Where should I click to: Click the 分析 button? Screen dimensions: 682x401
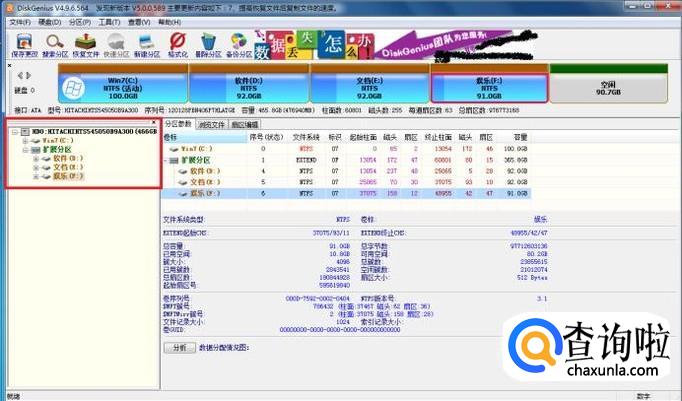(180, 348)
